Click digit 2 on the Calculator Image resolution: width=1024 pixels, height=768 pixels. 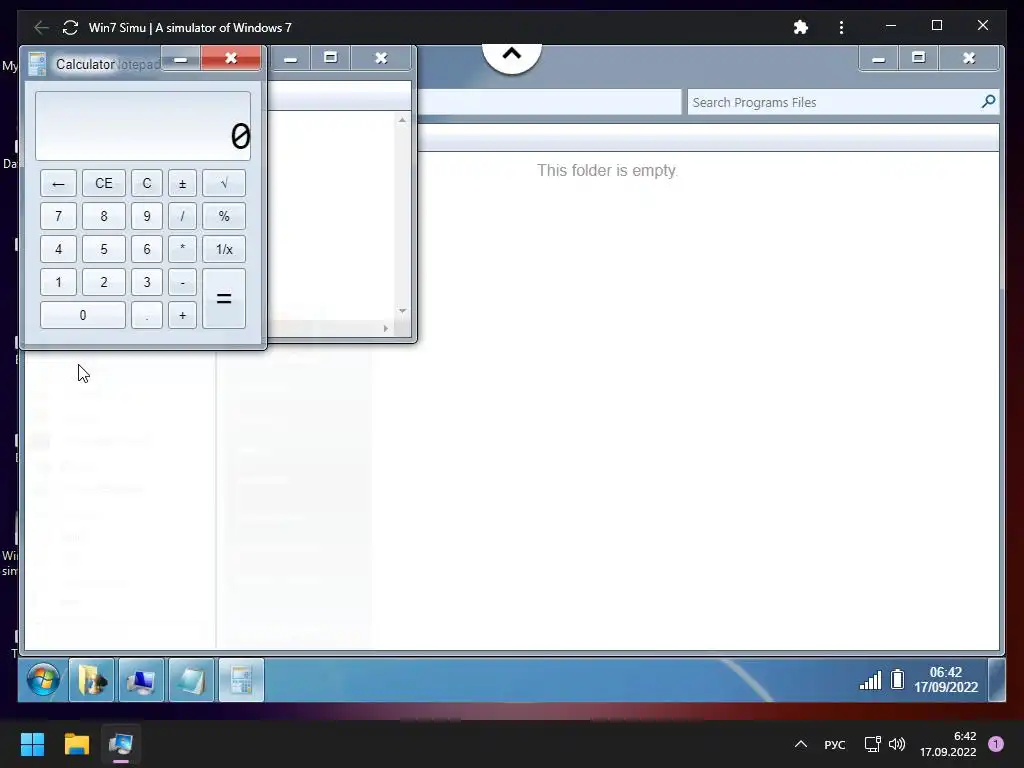(x=104, y=282)
